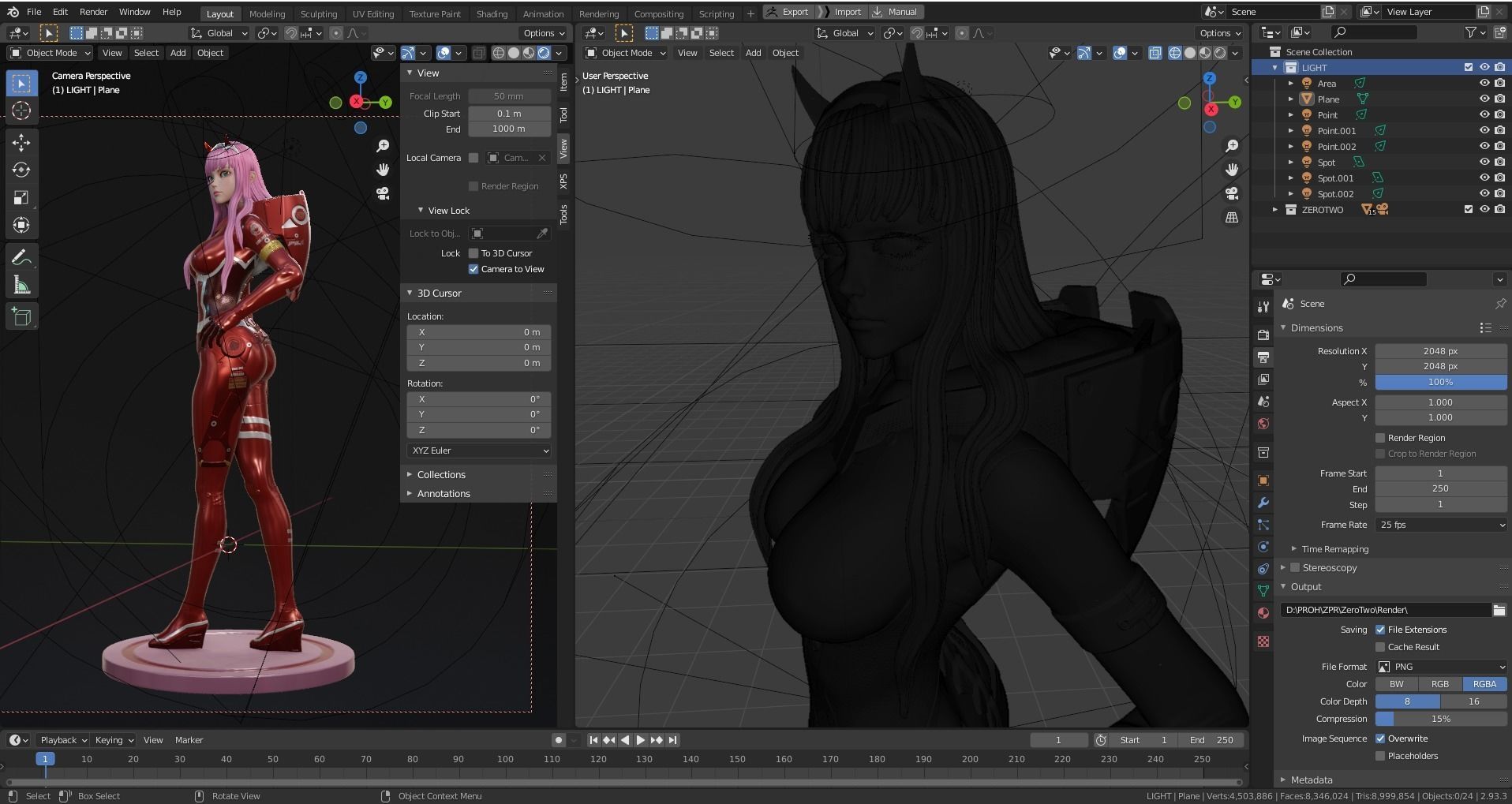Click the Import button
The image size is (1512, 804).
point(842,12)
